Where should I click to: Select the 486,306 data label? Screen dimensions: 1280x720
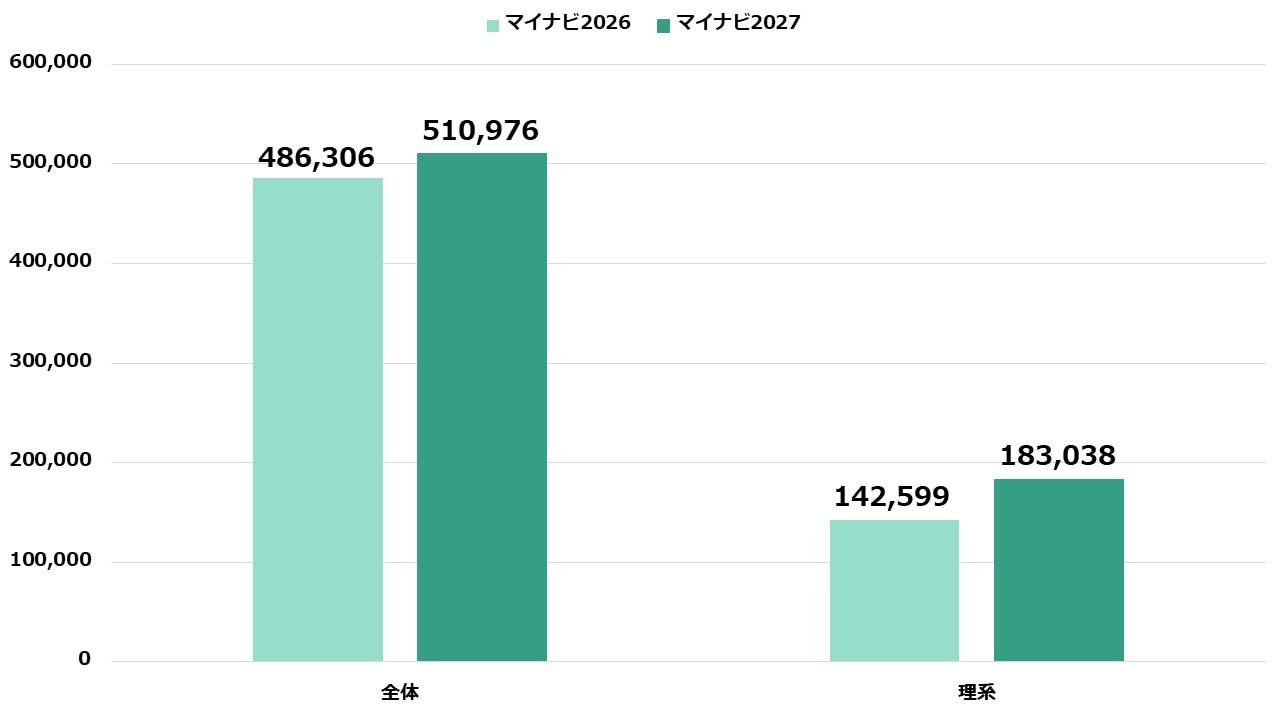click(x=316, y=158)
